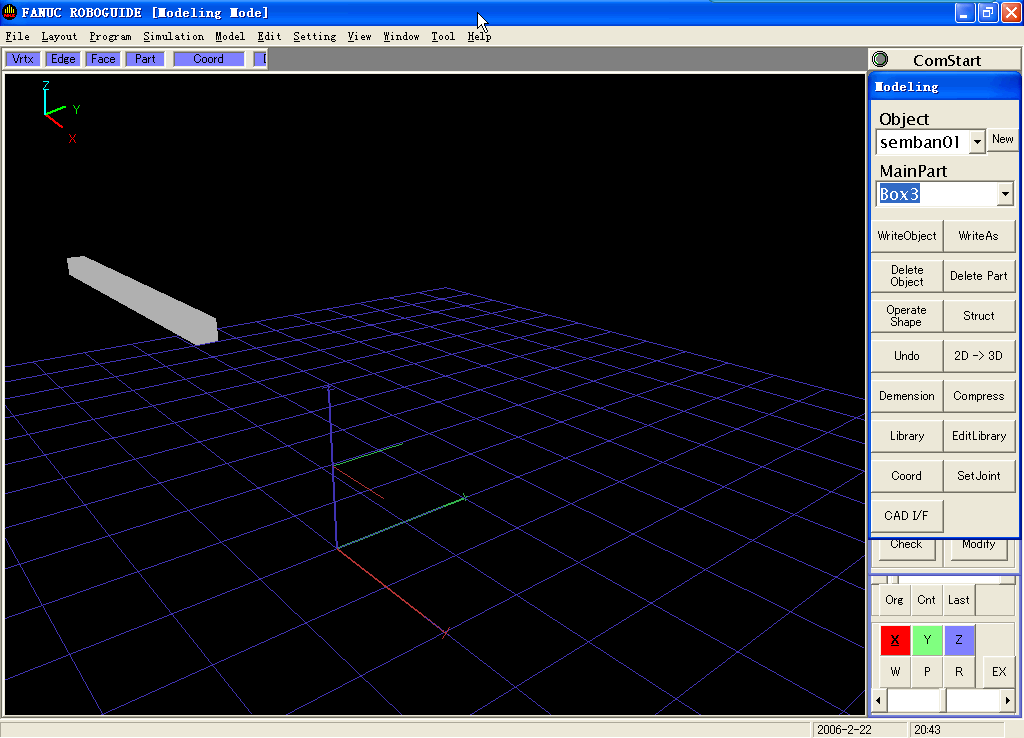The height and width of the screenshot is (738, 1024).
Task: Select the green Y axis button
Action: point(927,640)
